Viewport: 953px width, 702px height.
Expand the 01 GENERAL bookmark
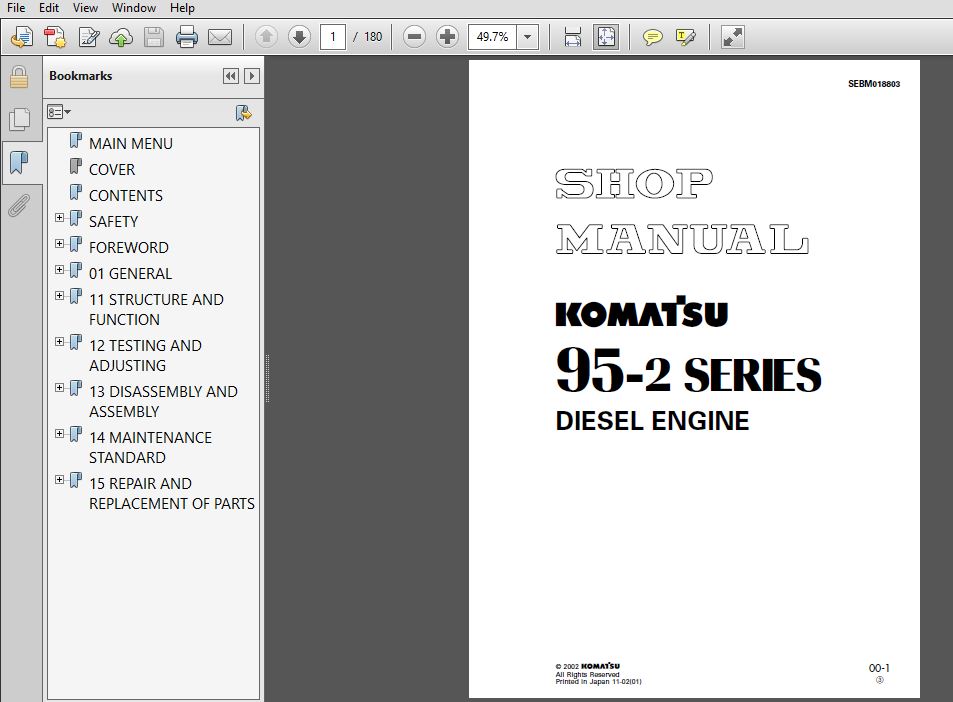click(59, 270)
